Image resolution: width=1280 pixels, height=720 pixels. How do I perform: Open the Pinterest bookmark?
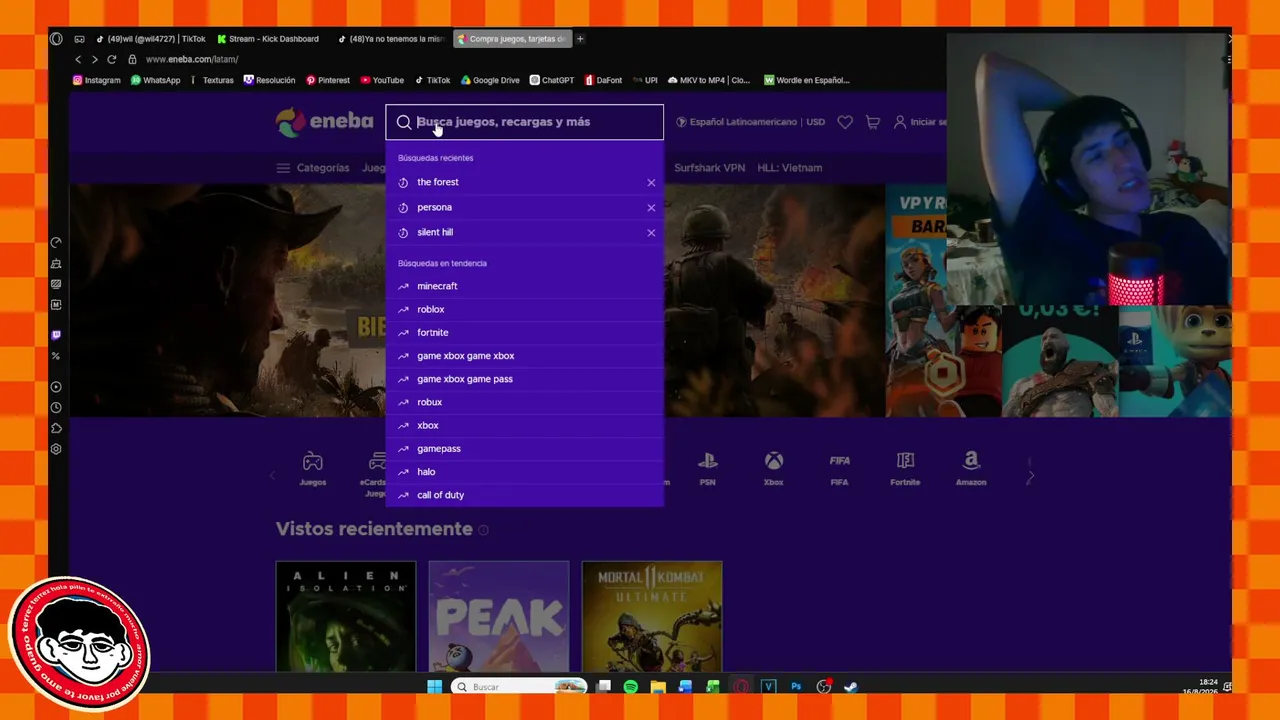(x=328, y=80)
